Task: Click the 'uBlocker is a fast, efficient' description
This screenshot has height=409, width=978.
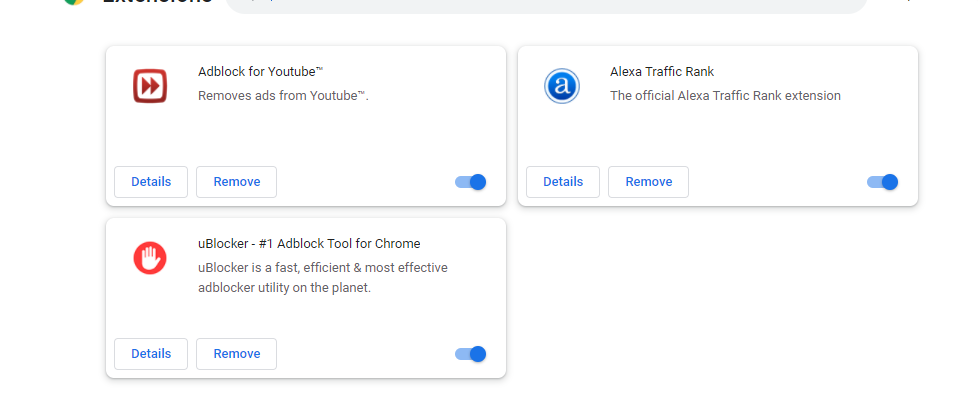Action: (322, 278)
